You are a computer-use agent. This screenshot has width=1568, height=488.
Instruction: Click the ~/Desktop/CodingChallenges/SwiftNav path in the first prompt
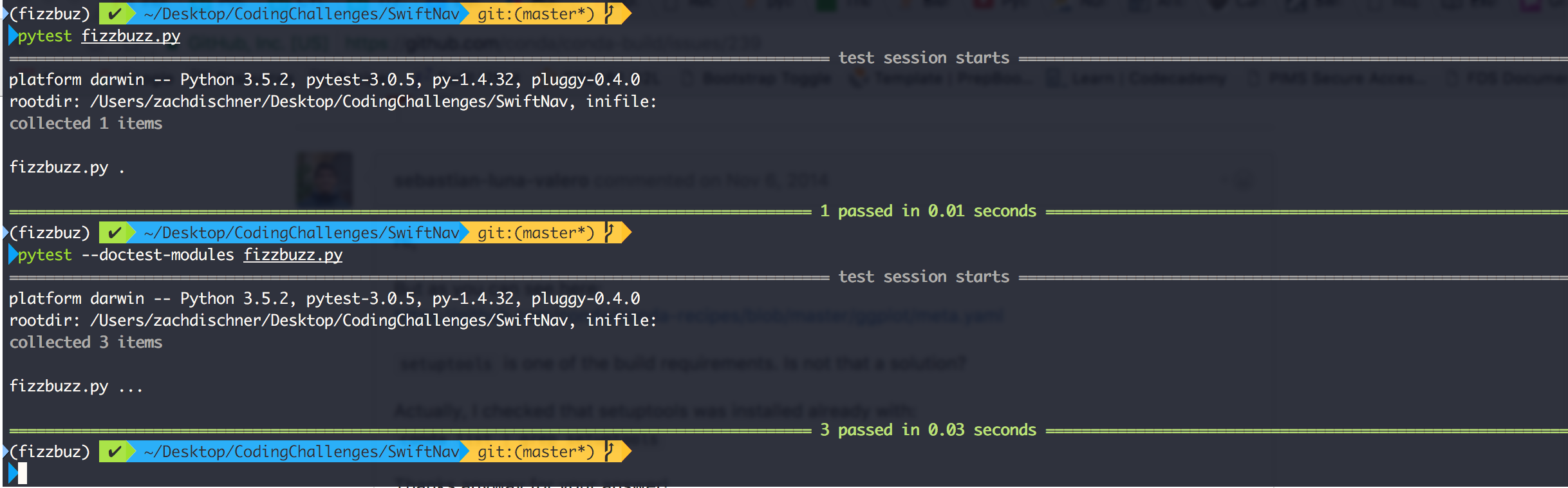[x=301, y=14]
